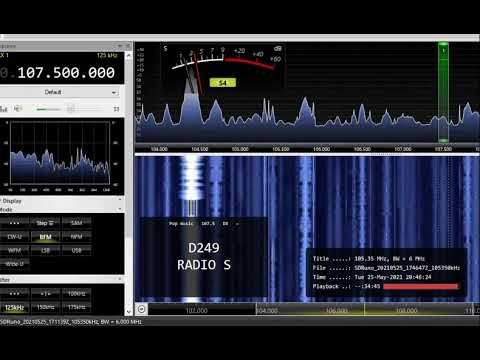The height and width of the screenshot is (360, 480).
Task: Choose the 175kHz filter bandwidth
Action: click(76, 307)
